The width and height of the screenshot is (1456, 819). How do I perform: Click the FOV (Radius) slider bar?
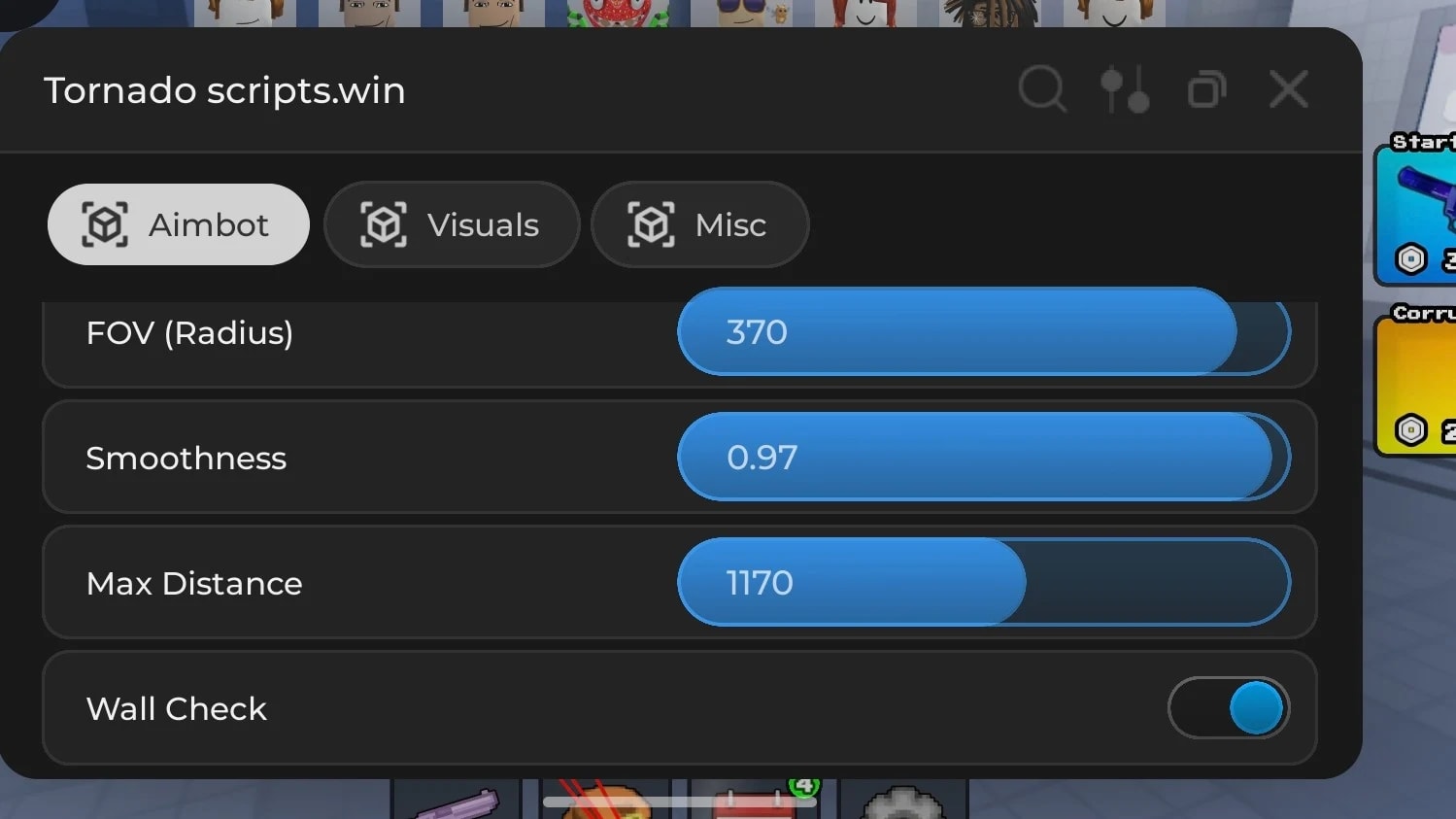pos(984,331)
